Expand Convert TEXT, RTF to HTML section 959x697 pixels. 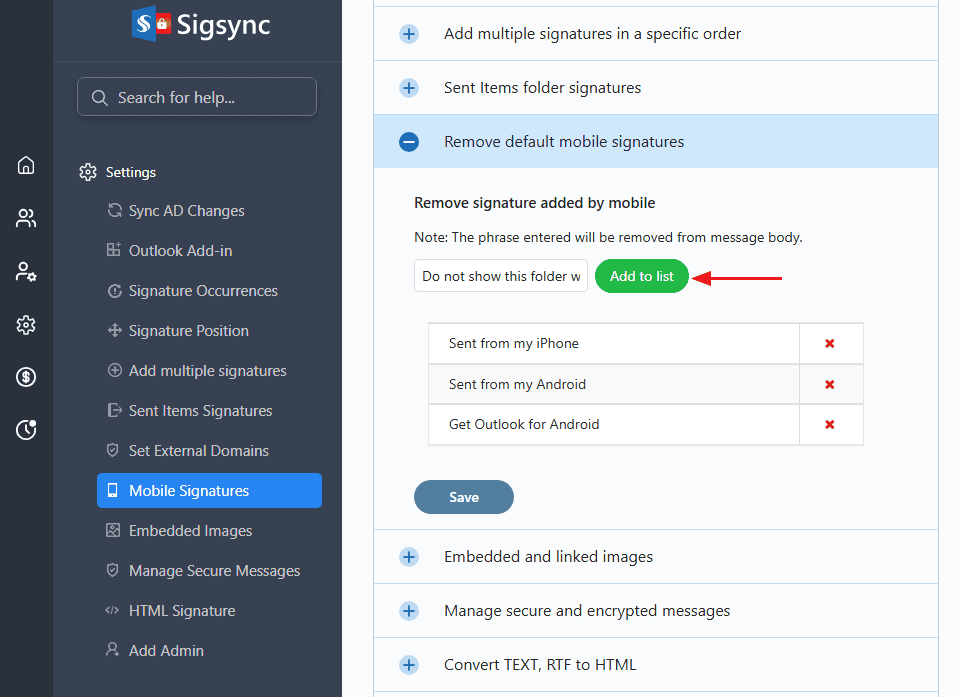409,665
